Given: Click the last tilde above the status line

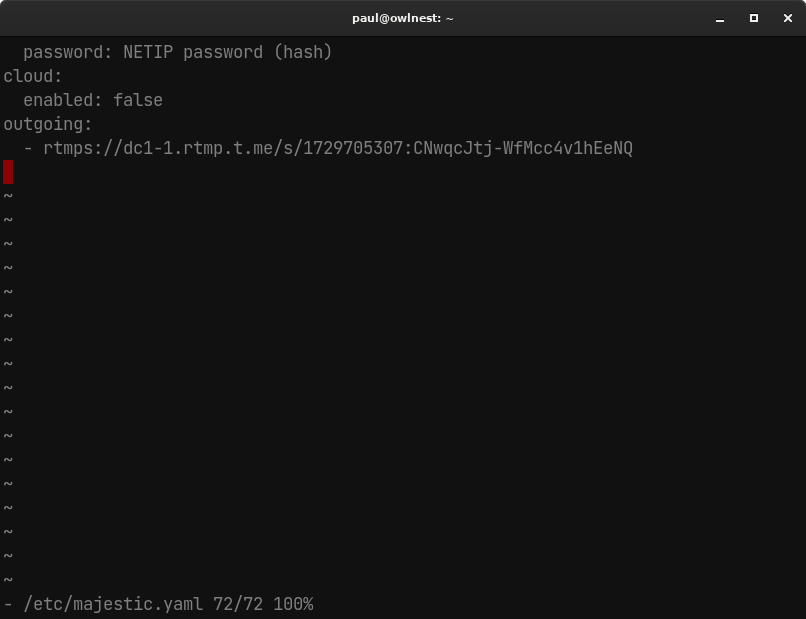Looking at the screenshot, I should (8, 580).
